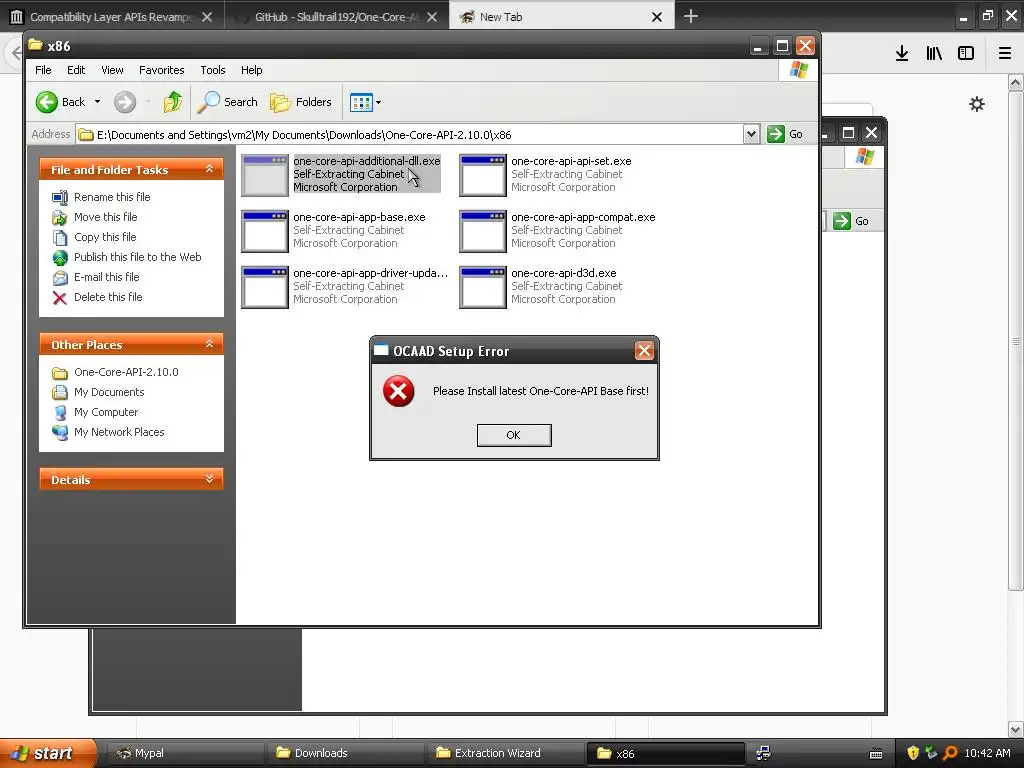Open a new browser tab with plus
The height and width of the screenshot is (768, 1024).
[x=690, y=16]
